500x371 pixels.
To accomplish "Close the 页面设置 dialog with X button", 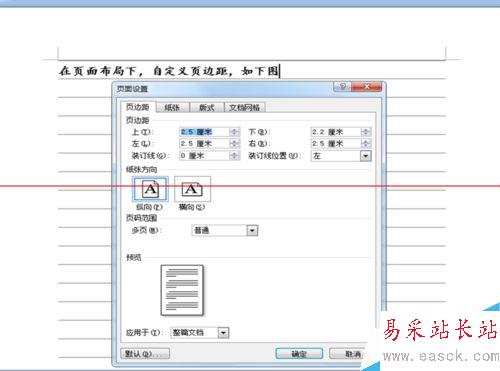I will [366, 87].
